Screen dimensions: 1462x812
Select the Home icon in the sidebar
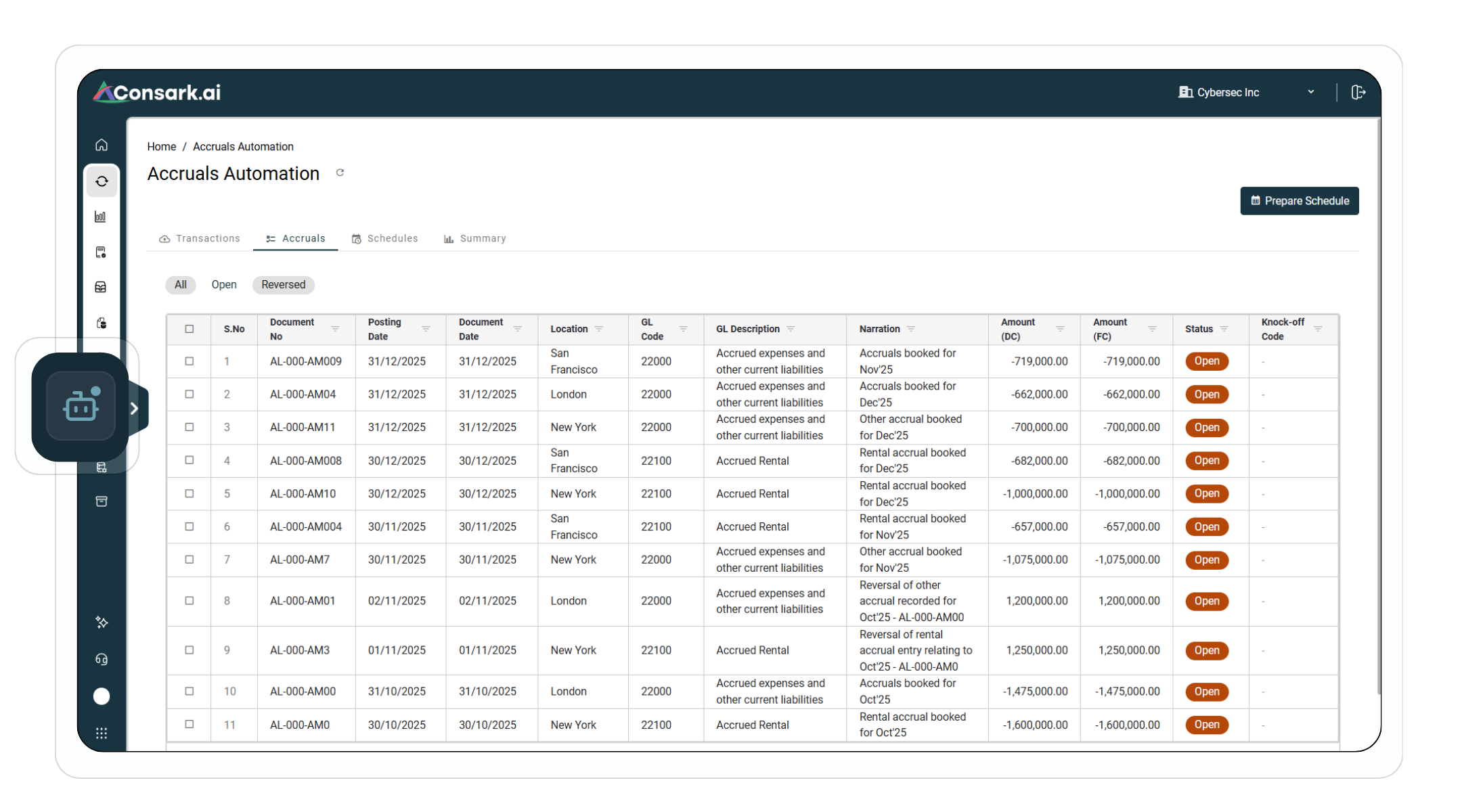click(102, 144)
